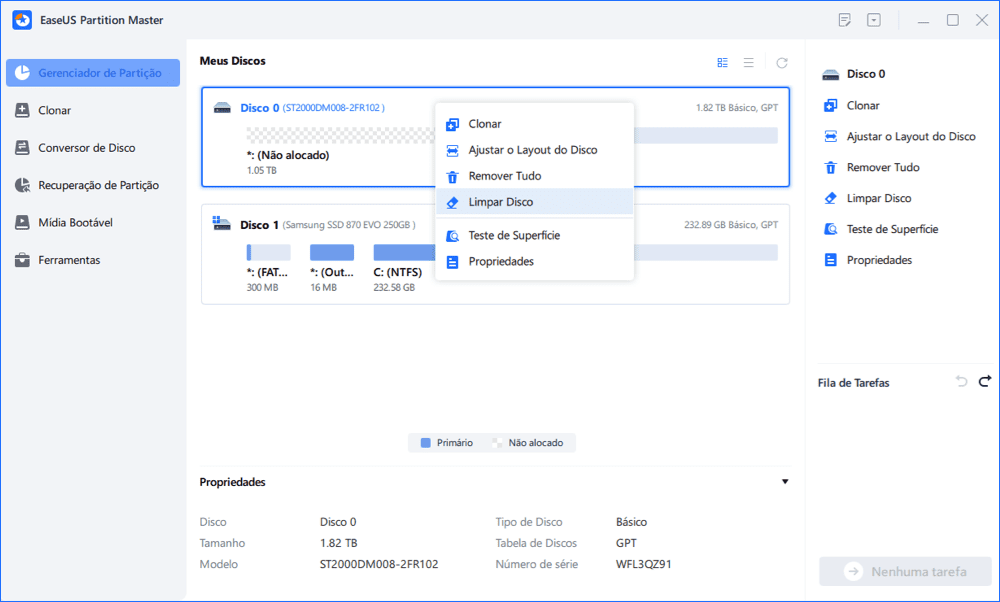The image size is (1000, 602).
Task: Click the right panel Clonar icon
Action: 830,105
